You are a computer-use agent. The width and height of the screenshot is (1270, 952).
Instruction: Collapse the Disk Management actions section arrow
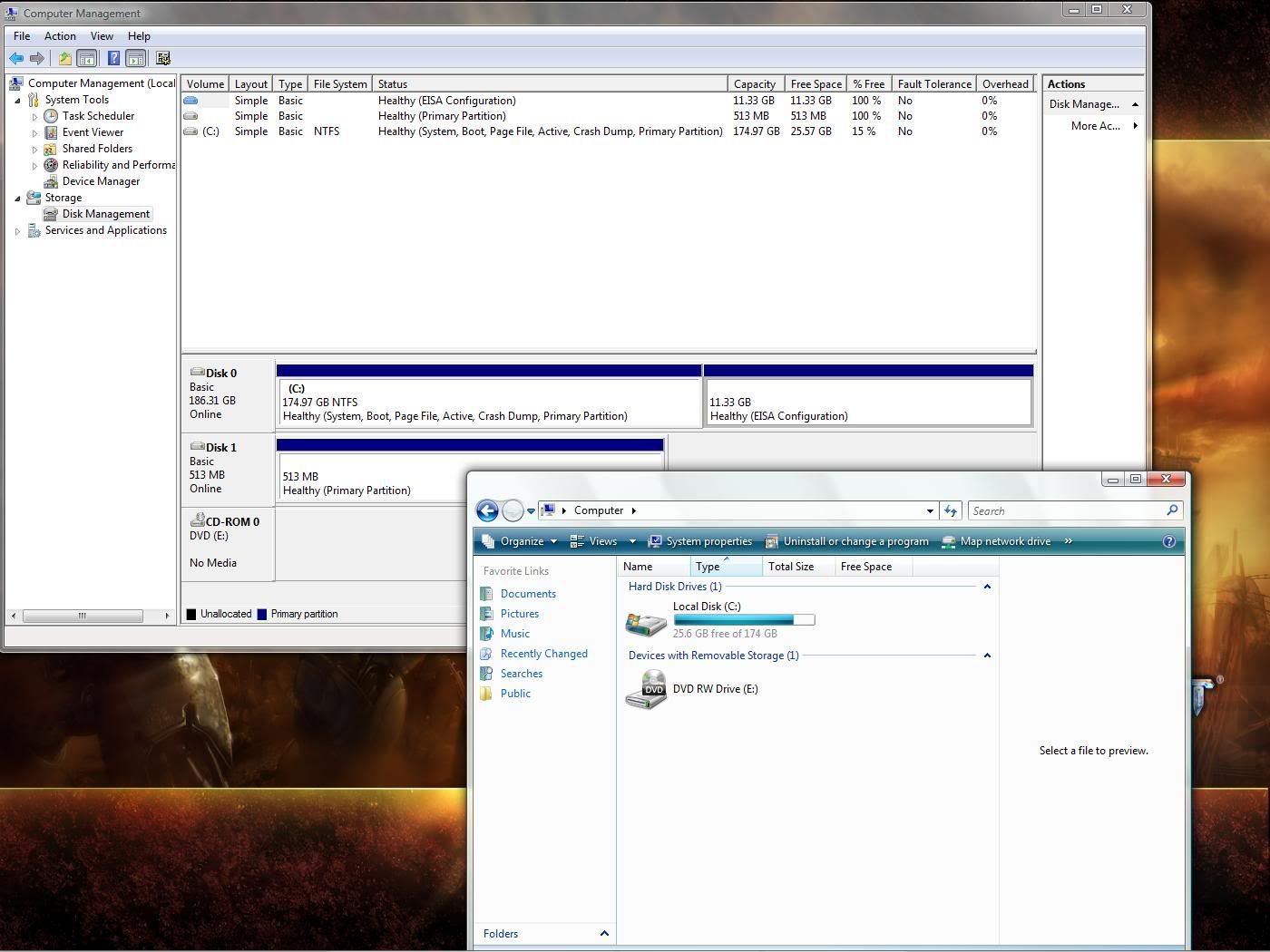tap(1135, 104)
